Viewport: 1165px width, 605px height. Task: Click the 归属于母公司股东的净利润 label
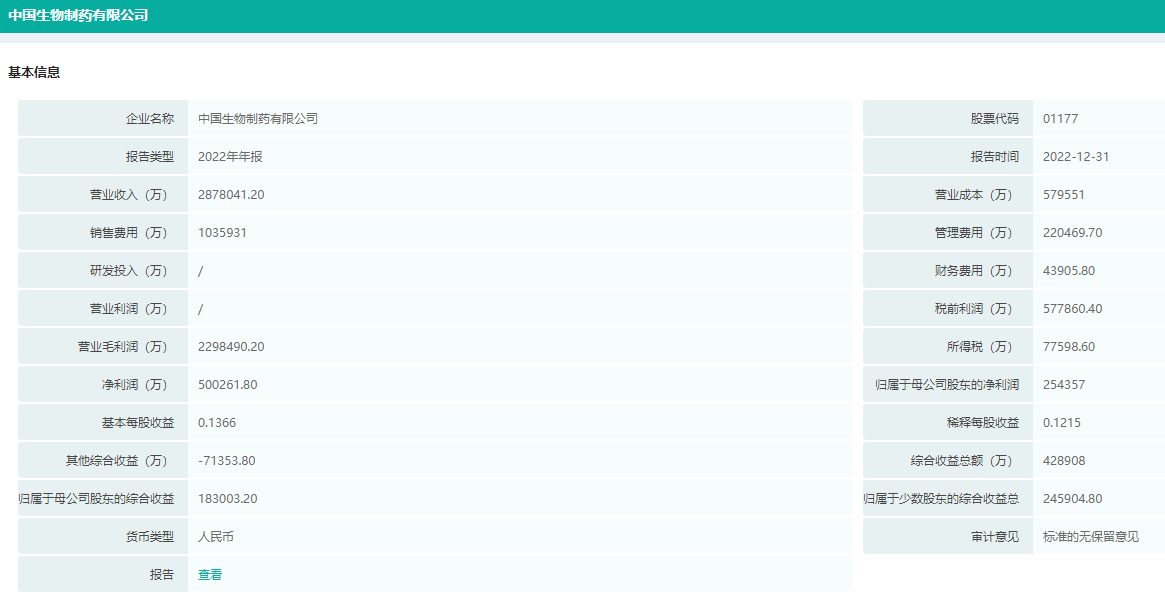947,384
